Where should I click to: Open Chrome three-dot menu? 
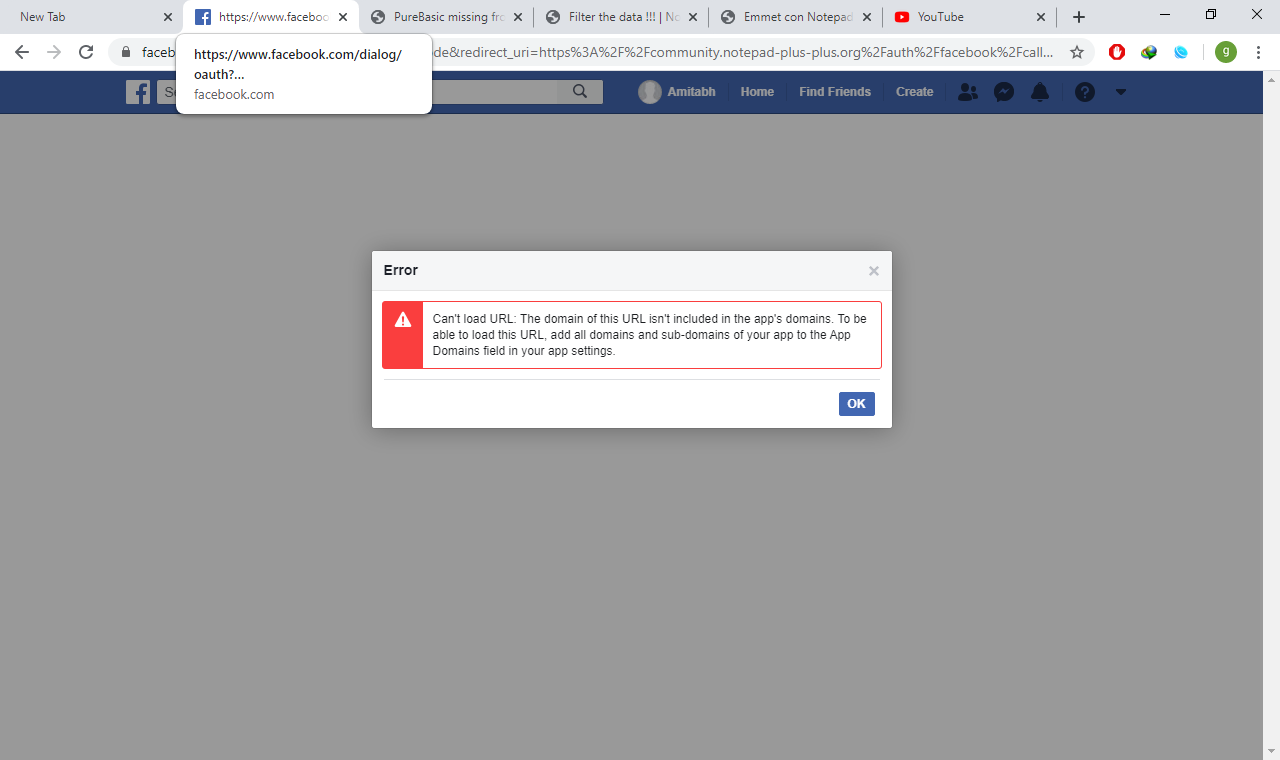1258,52
